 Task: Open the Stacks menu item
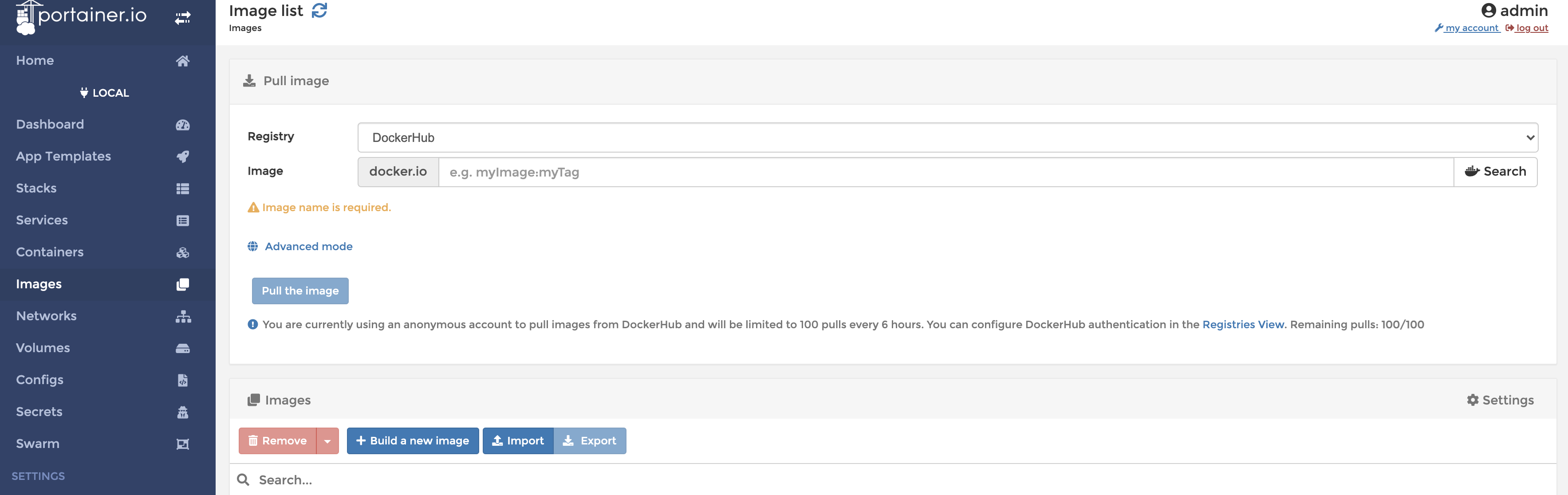pos(36,188)
